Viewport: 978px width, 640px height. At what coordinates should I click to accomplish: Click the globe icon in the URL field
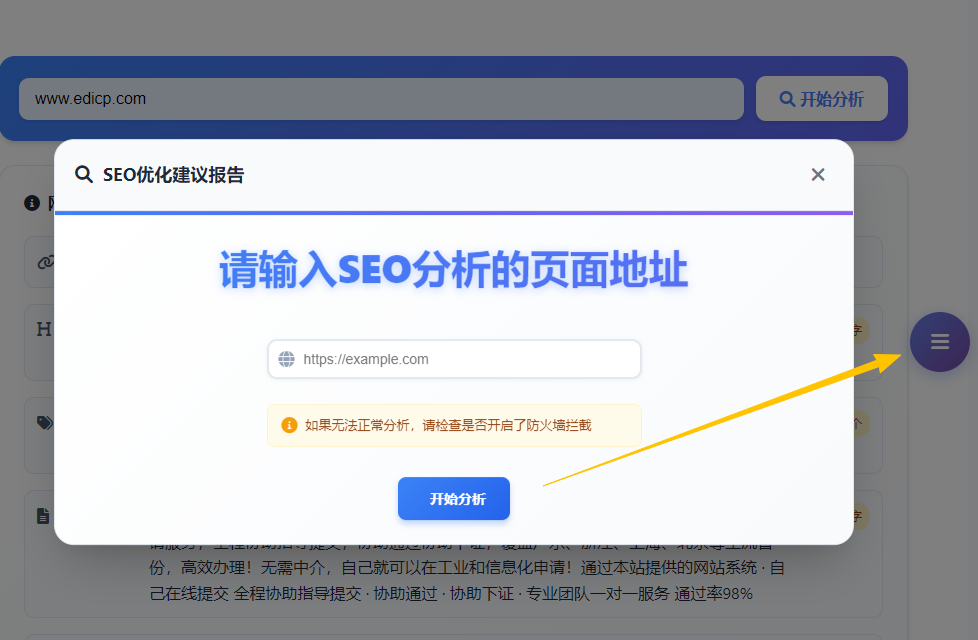coord(287,359)
